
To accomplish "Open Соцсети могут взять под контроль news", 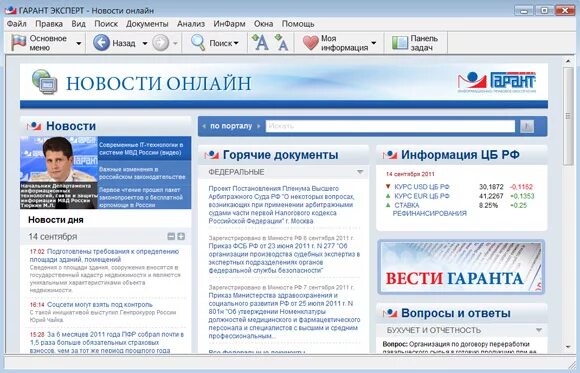I will 100,305.
